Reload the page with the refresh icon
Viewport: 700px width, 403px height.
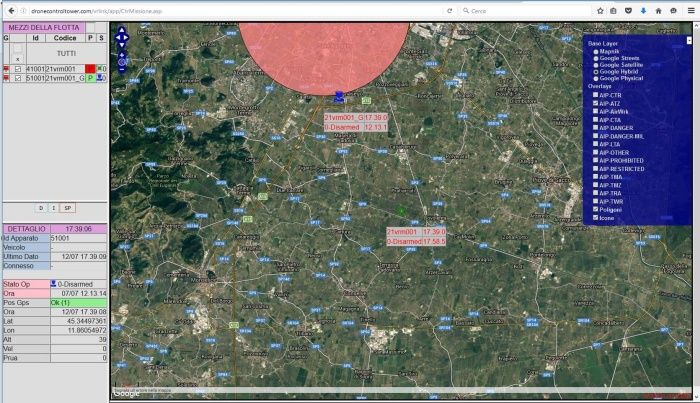click(x=451, y=9)
